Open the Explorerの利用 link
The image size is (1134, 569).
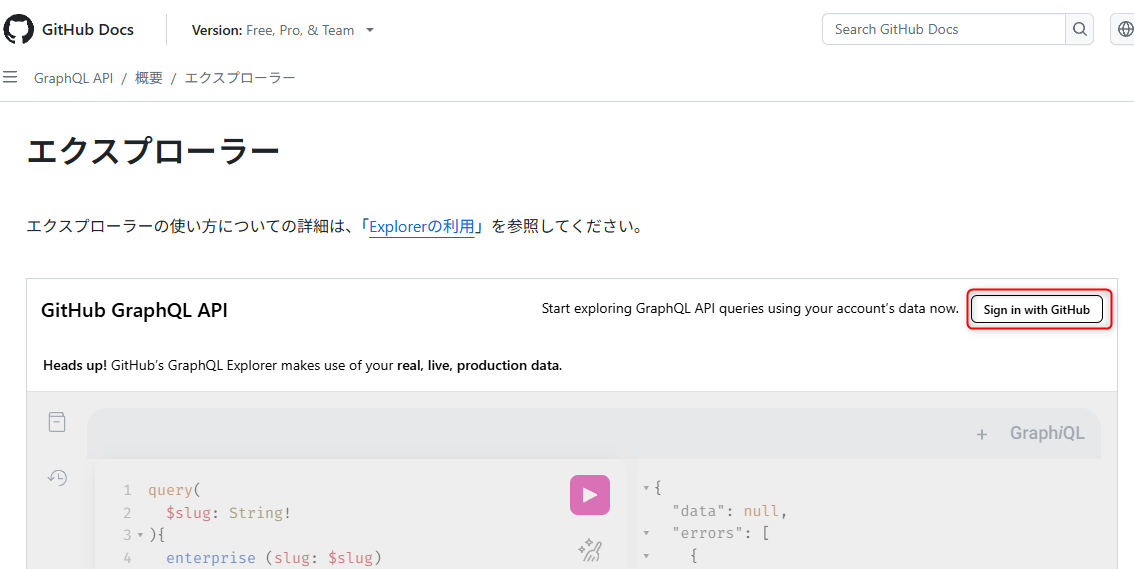(422, 227)
